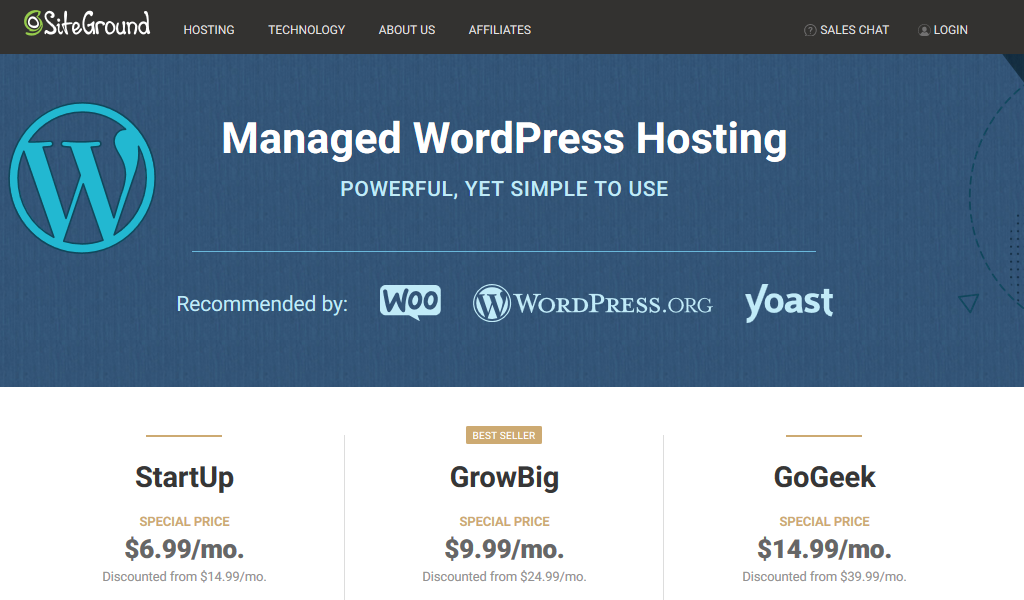
Task: Select the GrowBig plan heading
Action: (x=504, y=477)
